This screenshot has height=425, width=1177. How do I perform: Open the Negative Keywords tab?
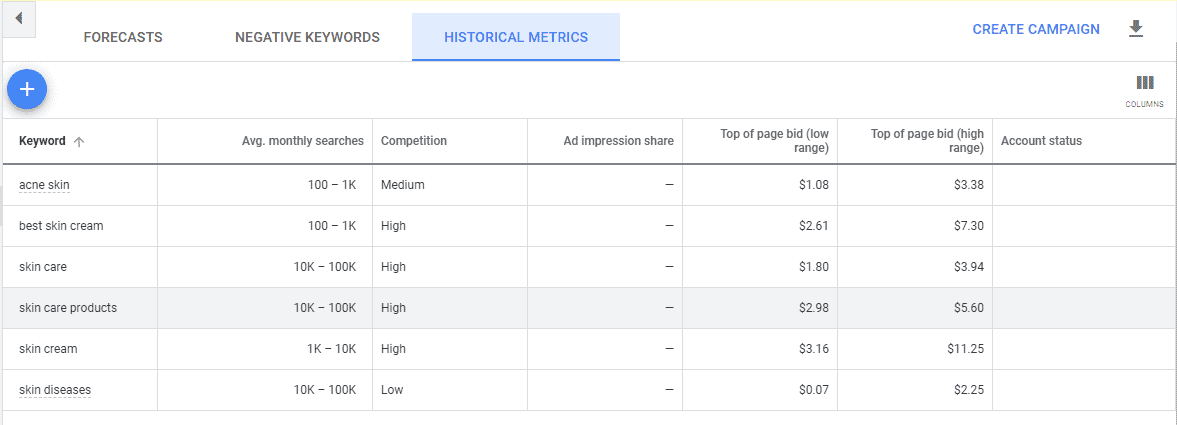tap(307, 38)
